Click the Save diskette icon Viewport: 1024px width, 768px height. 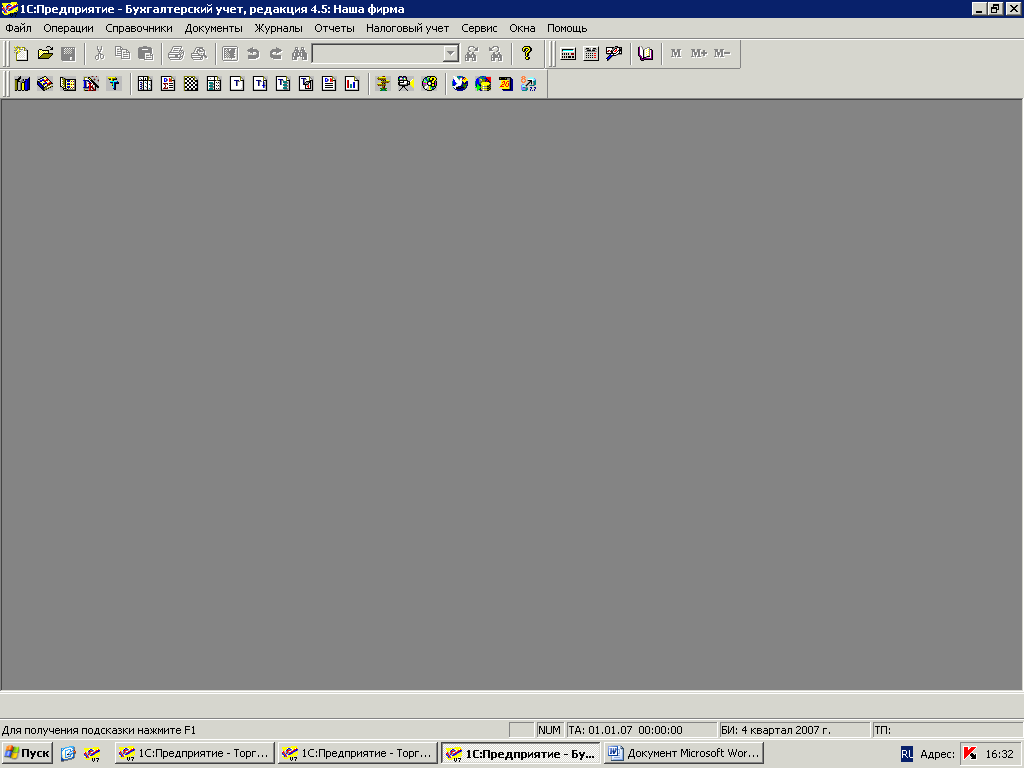[68, 54]
